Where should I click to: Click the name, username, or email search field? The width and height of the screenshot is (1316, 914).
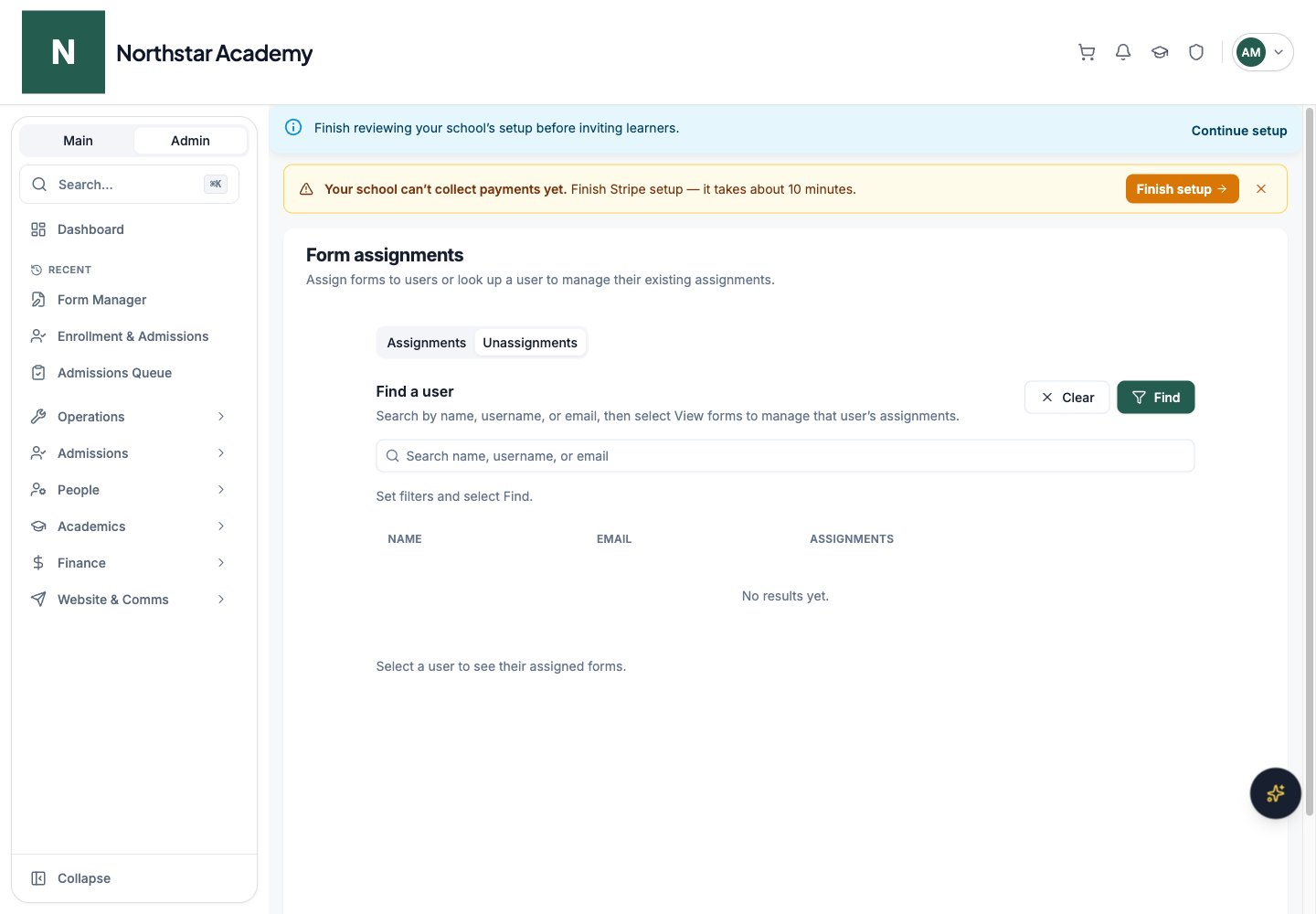tap(785, 456)
